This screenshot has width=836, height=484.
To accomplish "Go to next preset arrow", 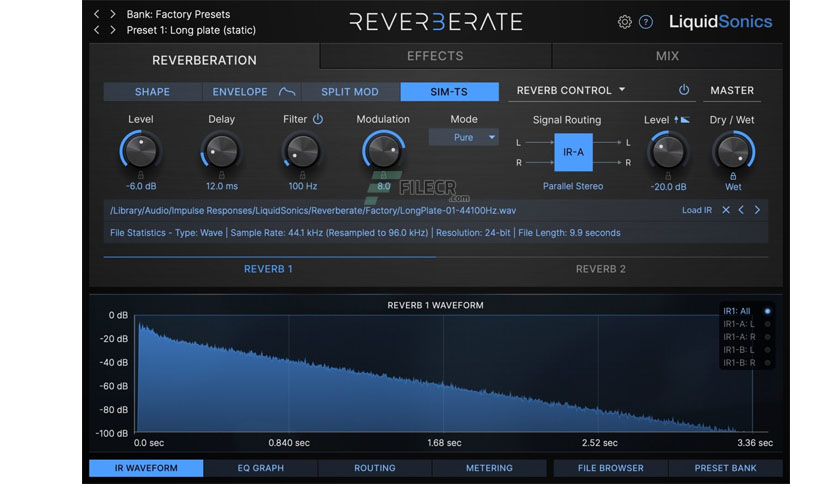I will pos(112,30).
